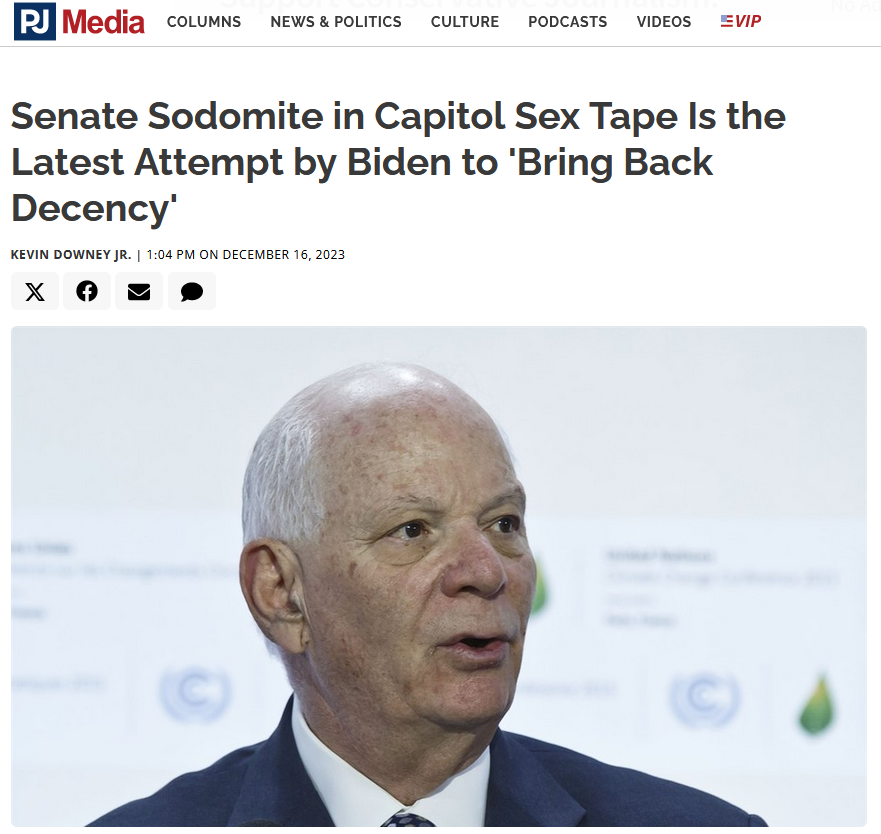Click the article headline text
Screen dimensions: 881x834
coord(398,162)
